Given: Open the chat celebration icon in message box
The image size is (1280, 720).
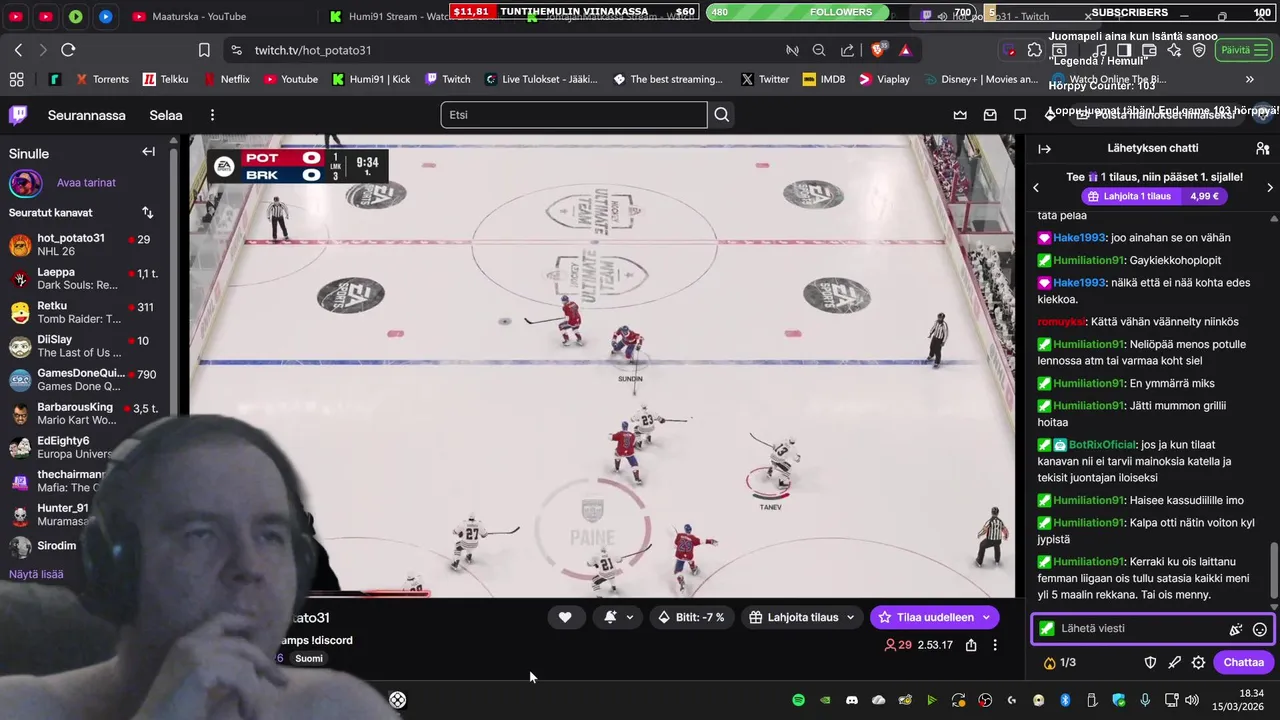Looking at the screenshot, I should [x=1236, y=629].
